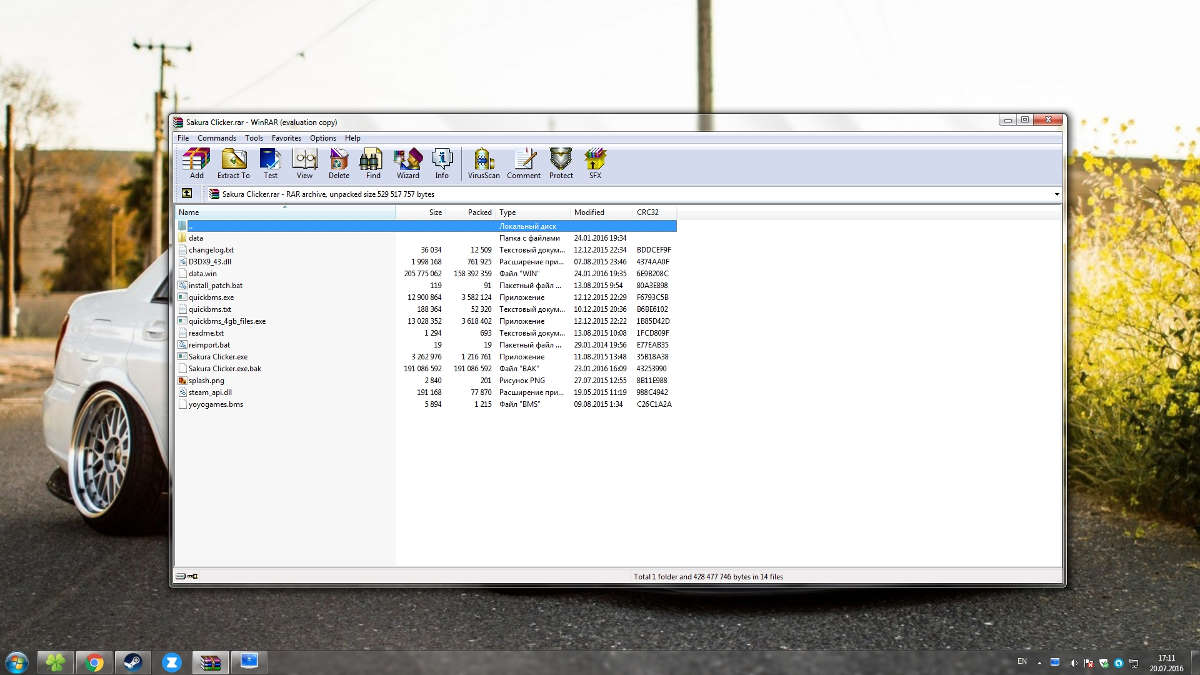Select the file 'data.win'

pyautogui.click(x=203, y=273)
